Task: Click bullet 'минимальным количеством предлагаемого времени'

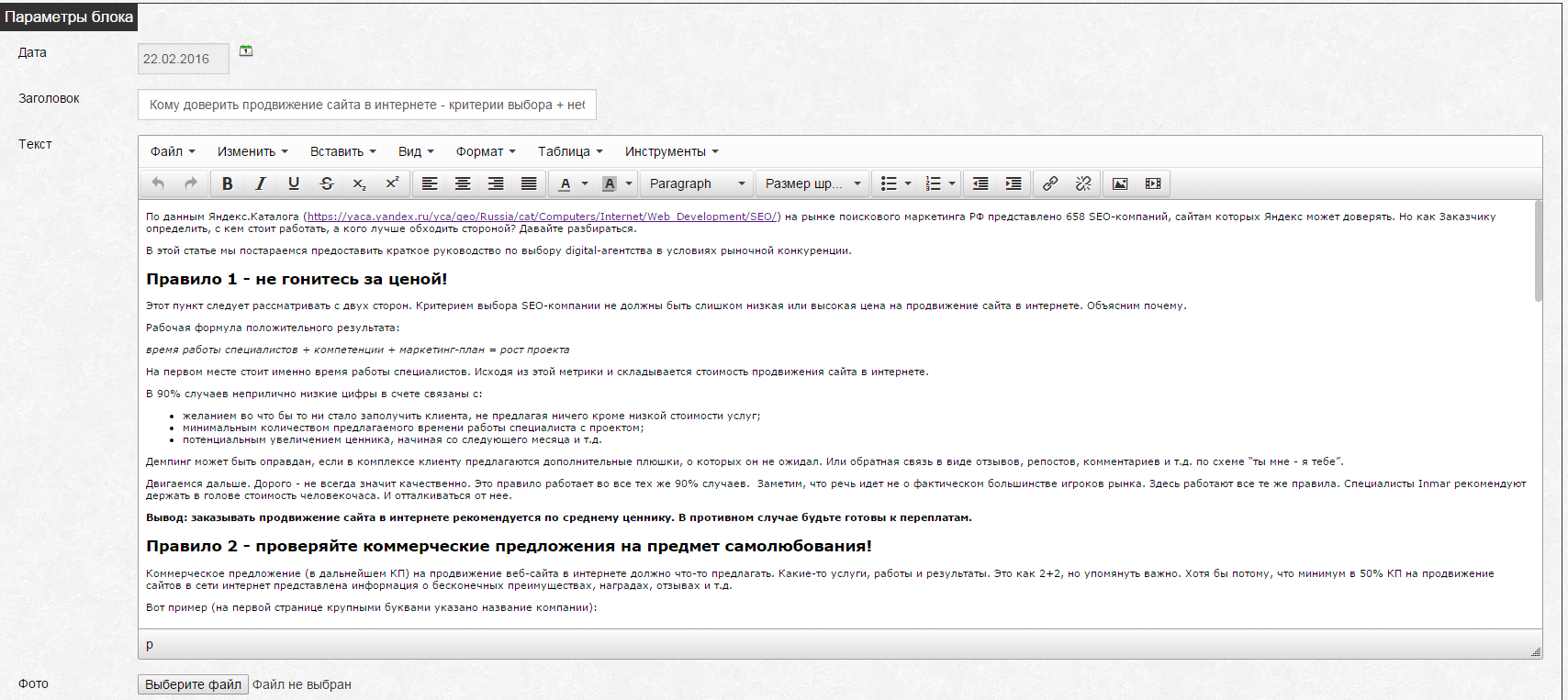Action: point(413,428)
